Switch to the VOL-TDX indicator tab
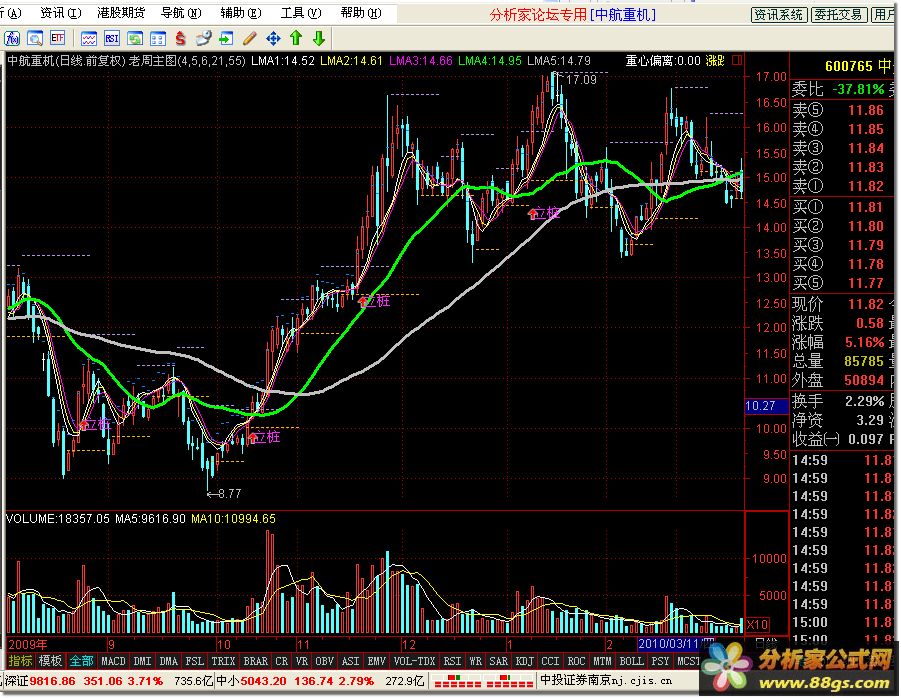The height and width of the screenshot is (698, 901). (414, 661)
